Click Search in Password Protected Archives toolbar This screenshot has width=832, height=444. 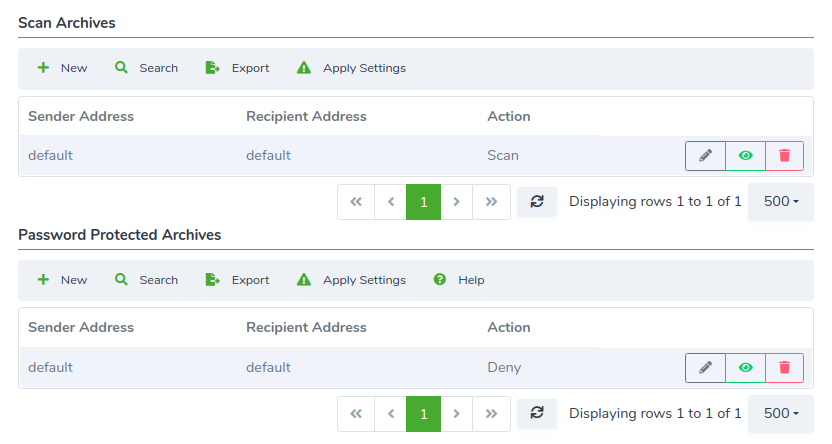(146, 280)
